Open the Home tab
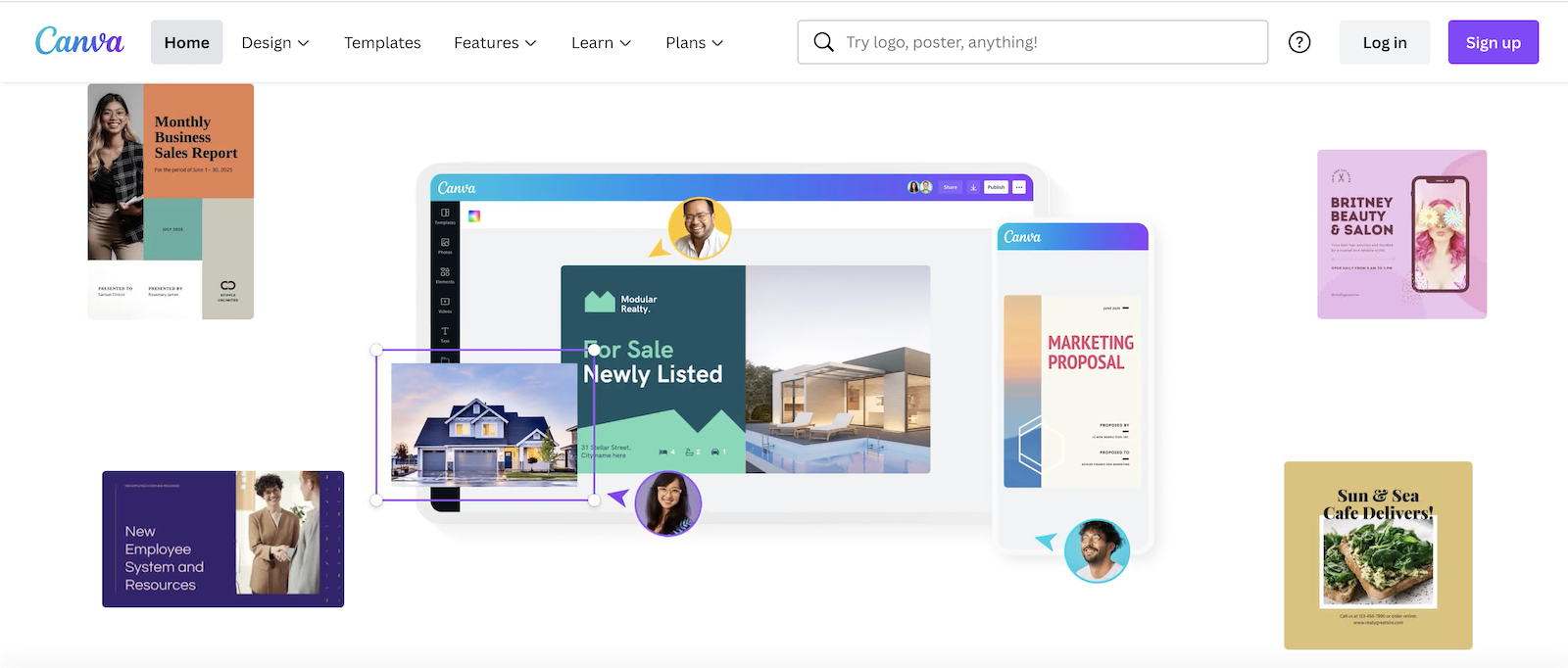 pos(186,42)
